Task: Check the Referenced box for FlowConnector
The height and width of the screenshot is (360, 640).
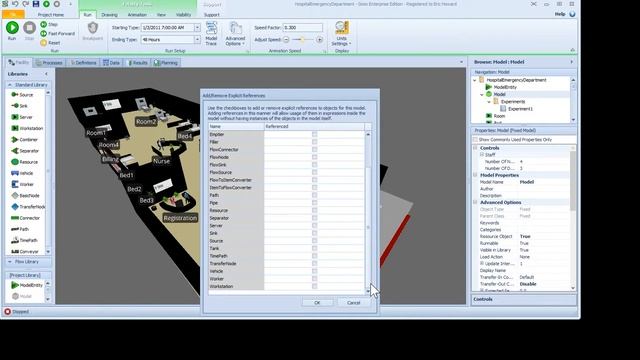Action: point(314,149)
